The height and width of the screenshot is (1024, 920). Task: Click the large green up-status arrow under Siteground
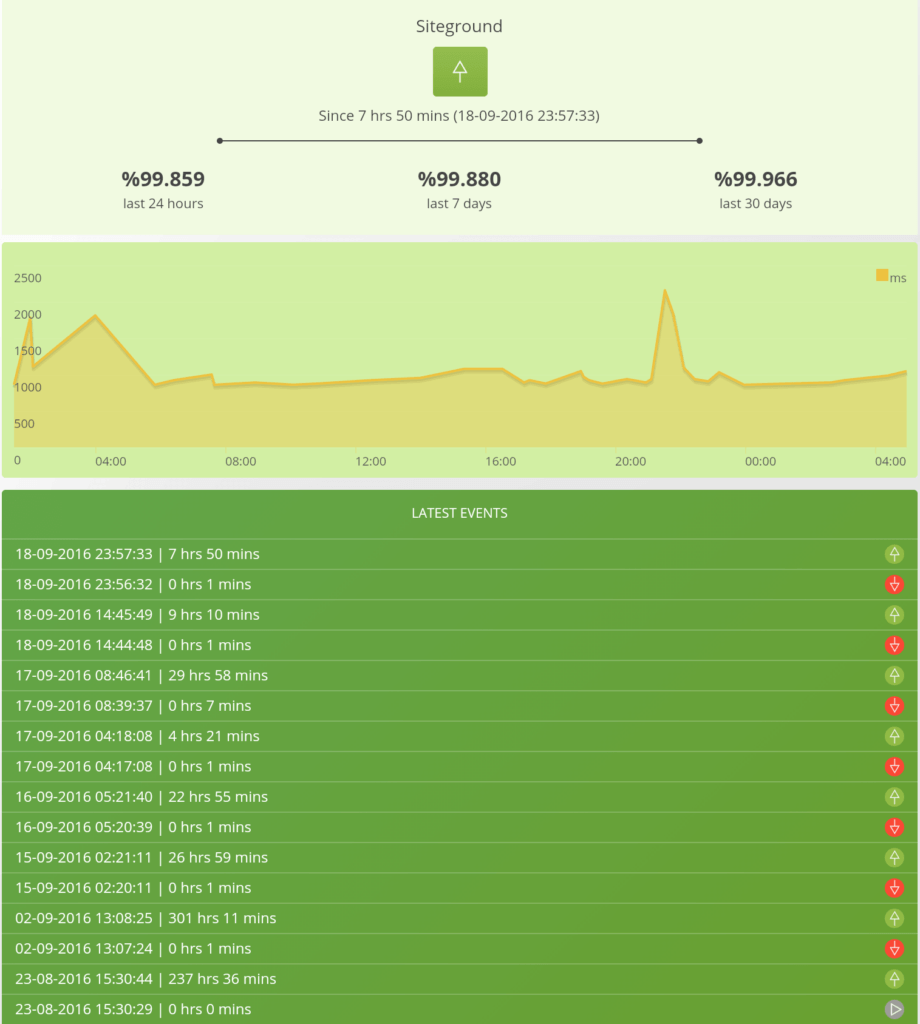click(x=460, y=71)
